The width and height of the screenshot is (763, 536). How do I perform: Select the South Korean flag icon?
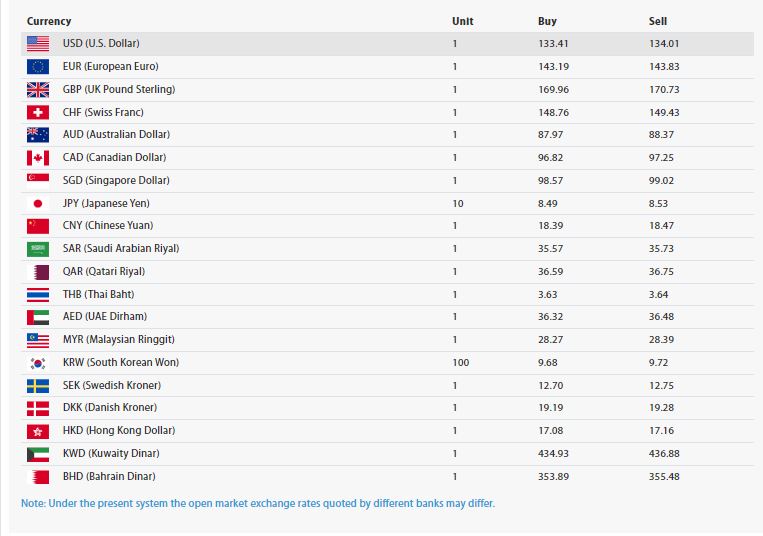(38, 362)
